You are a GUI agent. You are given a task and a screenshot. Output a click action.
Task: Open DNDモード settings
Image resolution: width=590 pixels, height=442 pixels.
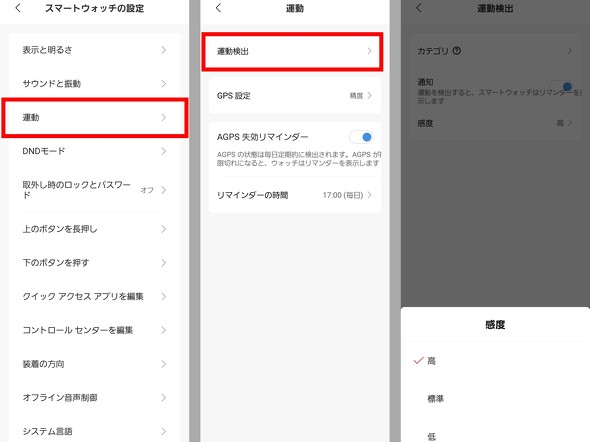94,151
